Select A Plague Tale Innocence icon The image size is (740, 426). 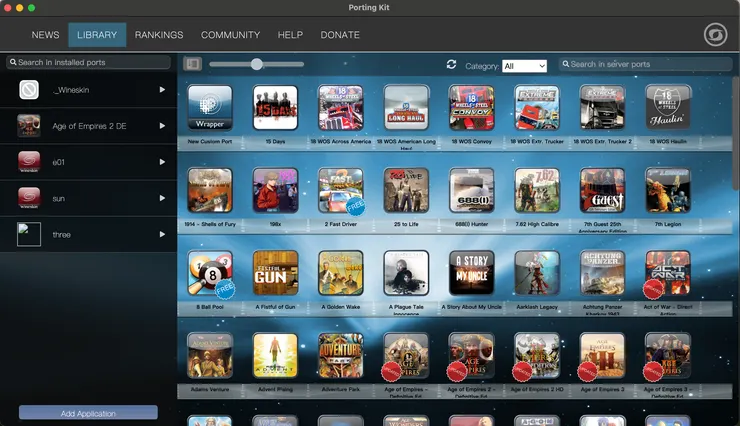pos(406,273)
